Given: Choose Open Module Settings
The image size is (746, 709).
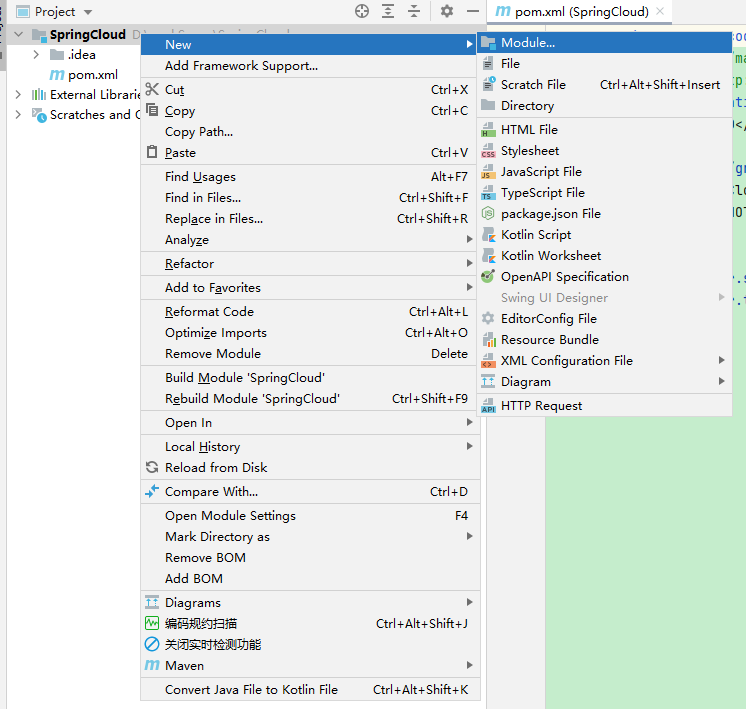Looking at the screenshot, I should coord(310,515).
